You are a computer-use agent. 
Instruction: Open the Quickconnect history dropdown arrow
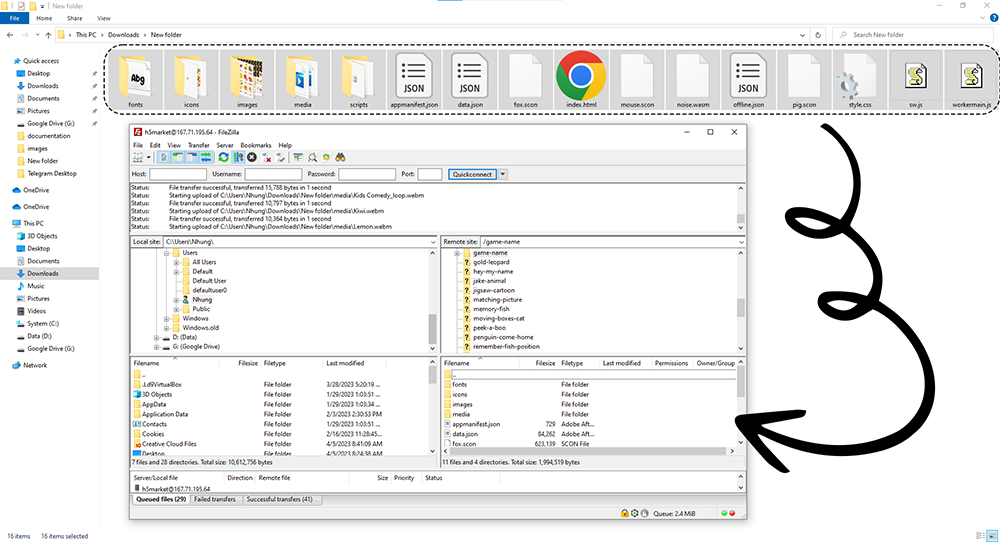coord(503,174)
